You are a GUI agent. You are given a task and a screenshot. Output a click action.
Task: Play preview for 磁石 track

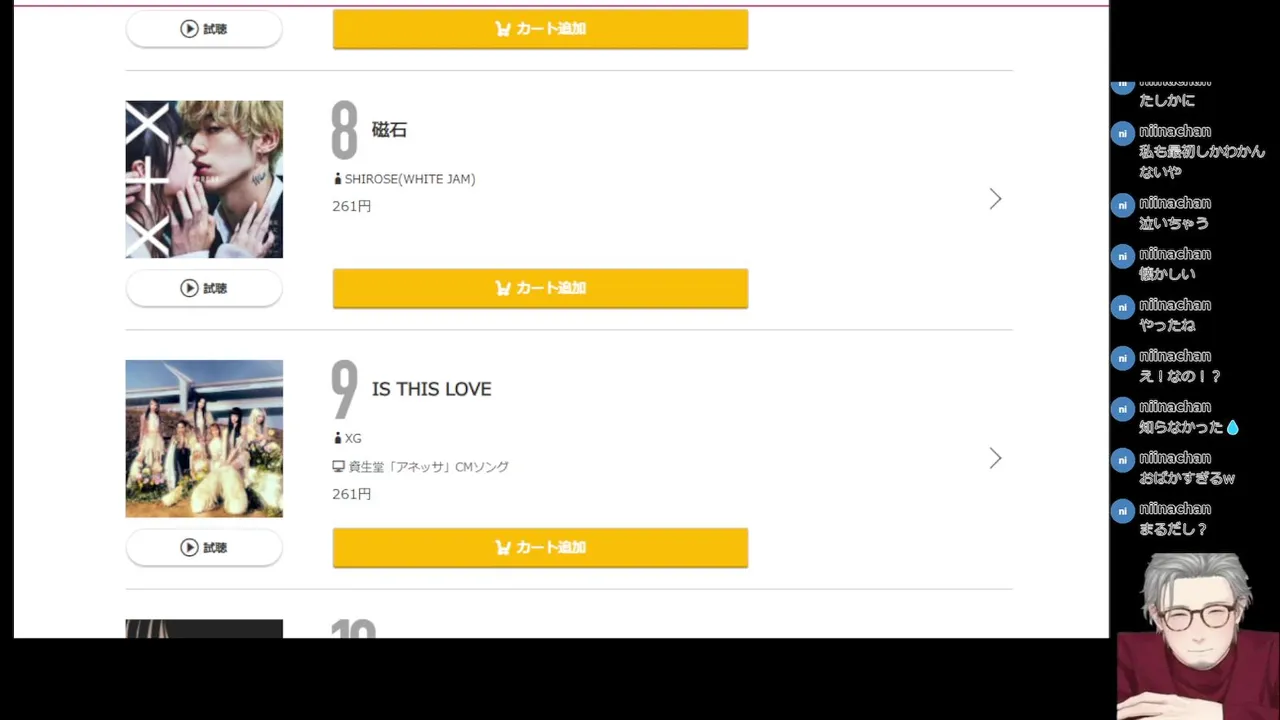(x=204, y=288)
